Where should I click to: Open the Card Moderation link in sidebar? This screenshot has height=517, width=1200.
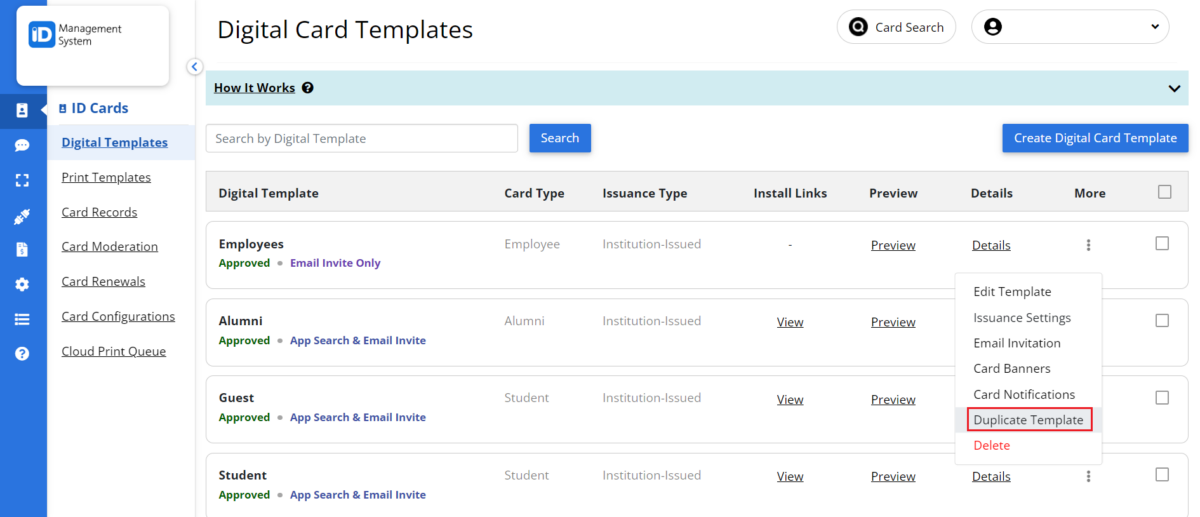pos(109,247)
